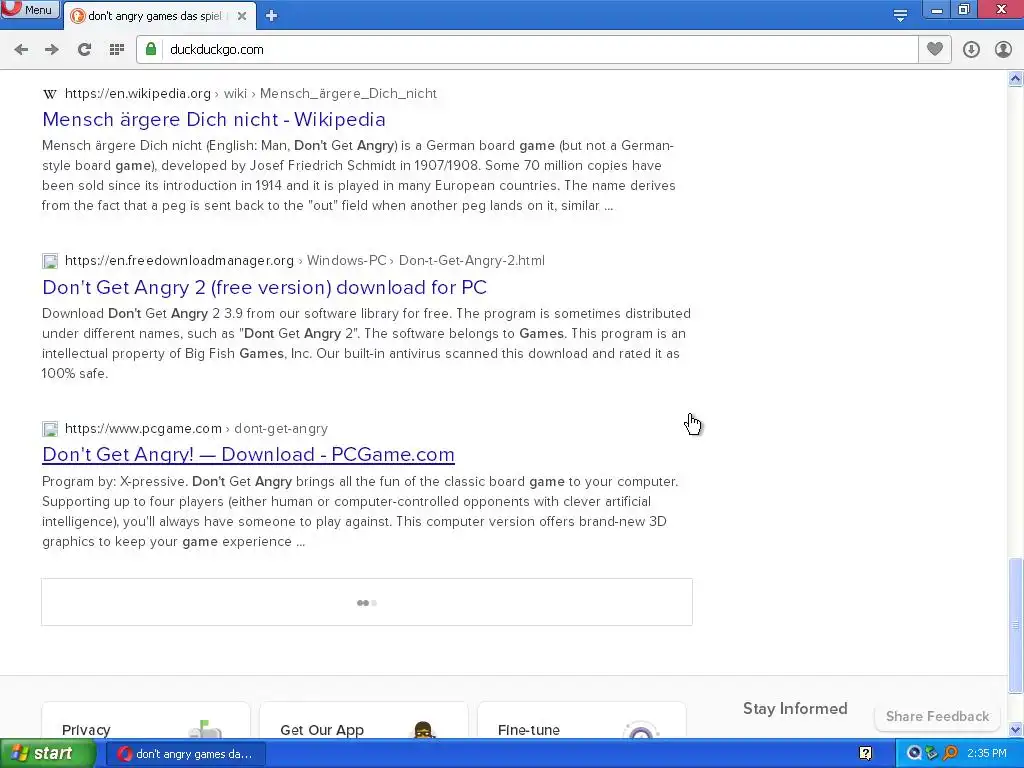Click the help question mark tray icon

click(x=865, y=754)
